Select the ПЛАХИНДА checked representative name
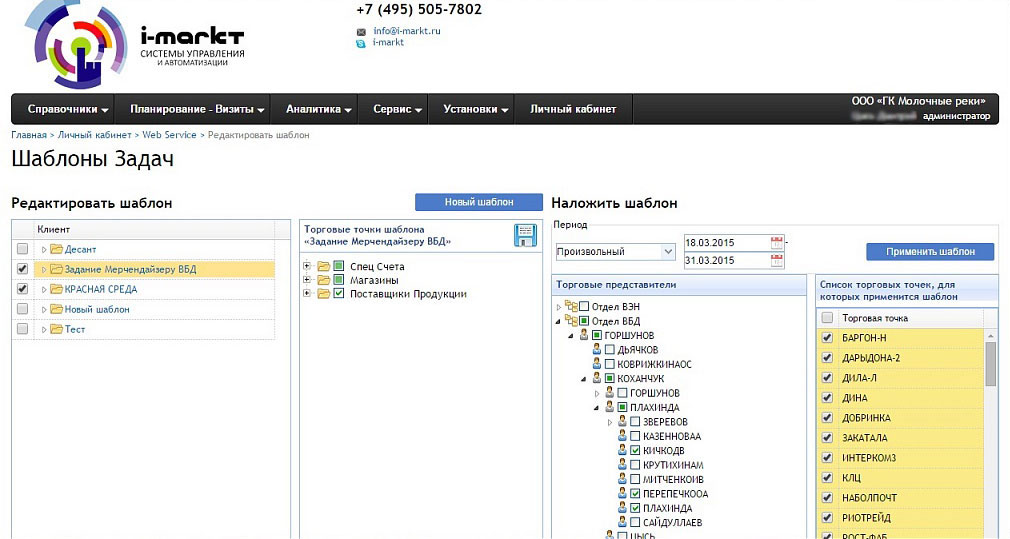This screenshot has height=539, width=1010. tap(667, 508)
